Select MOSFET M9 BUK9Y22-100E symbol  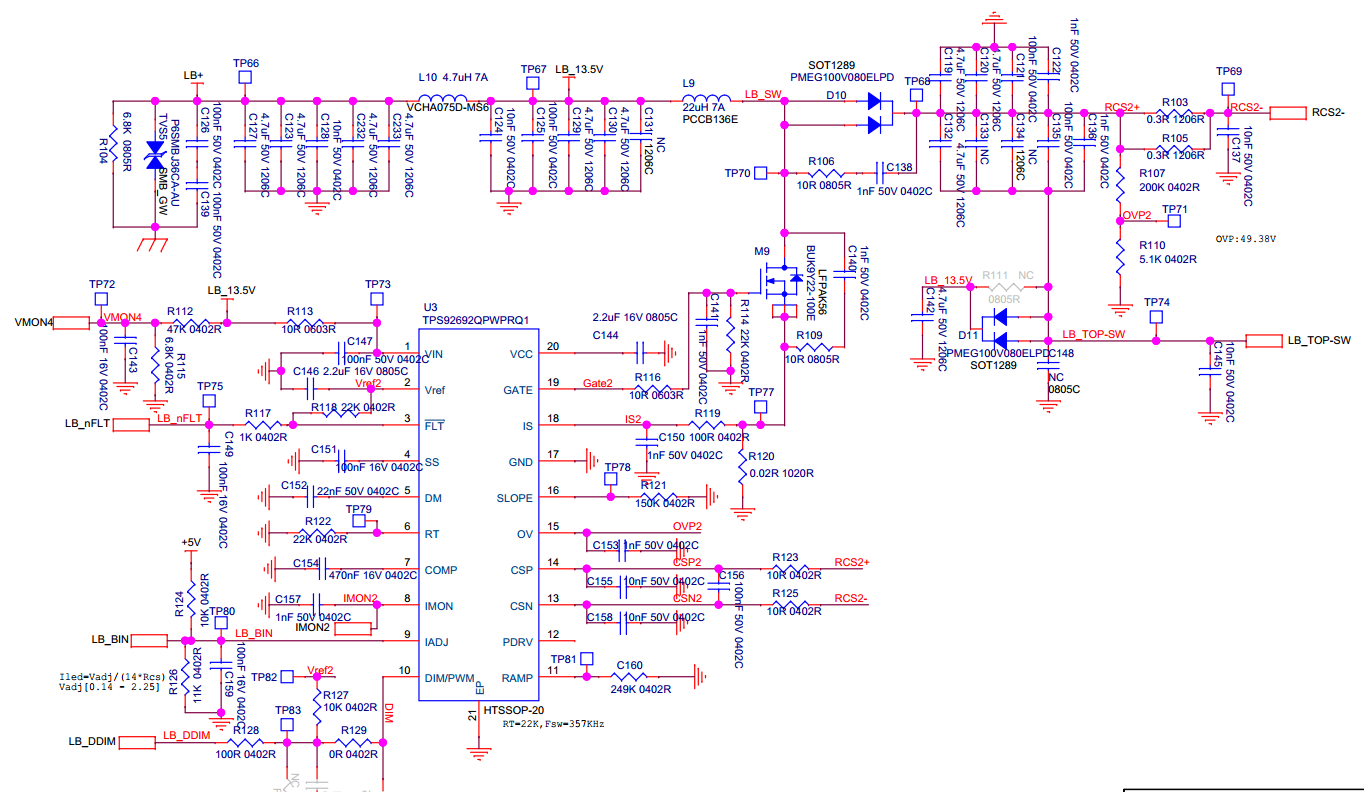[x=775, y=278]
